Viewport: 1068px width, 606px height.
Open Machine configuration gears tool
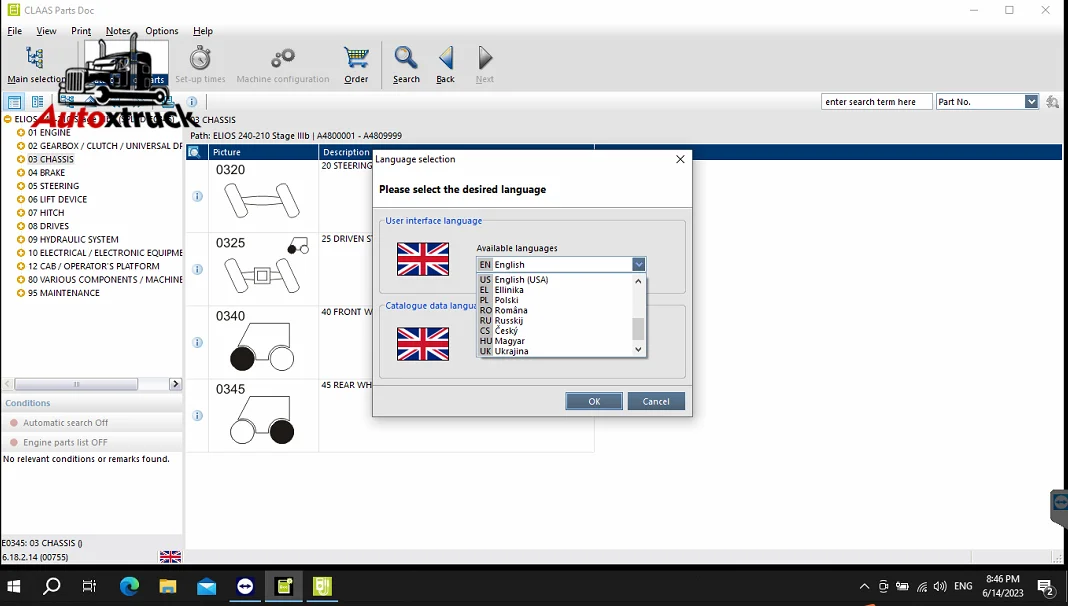pos(283,65)
